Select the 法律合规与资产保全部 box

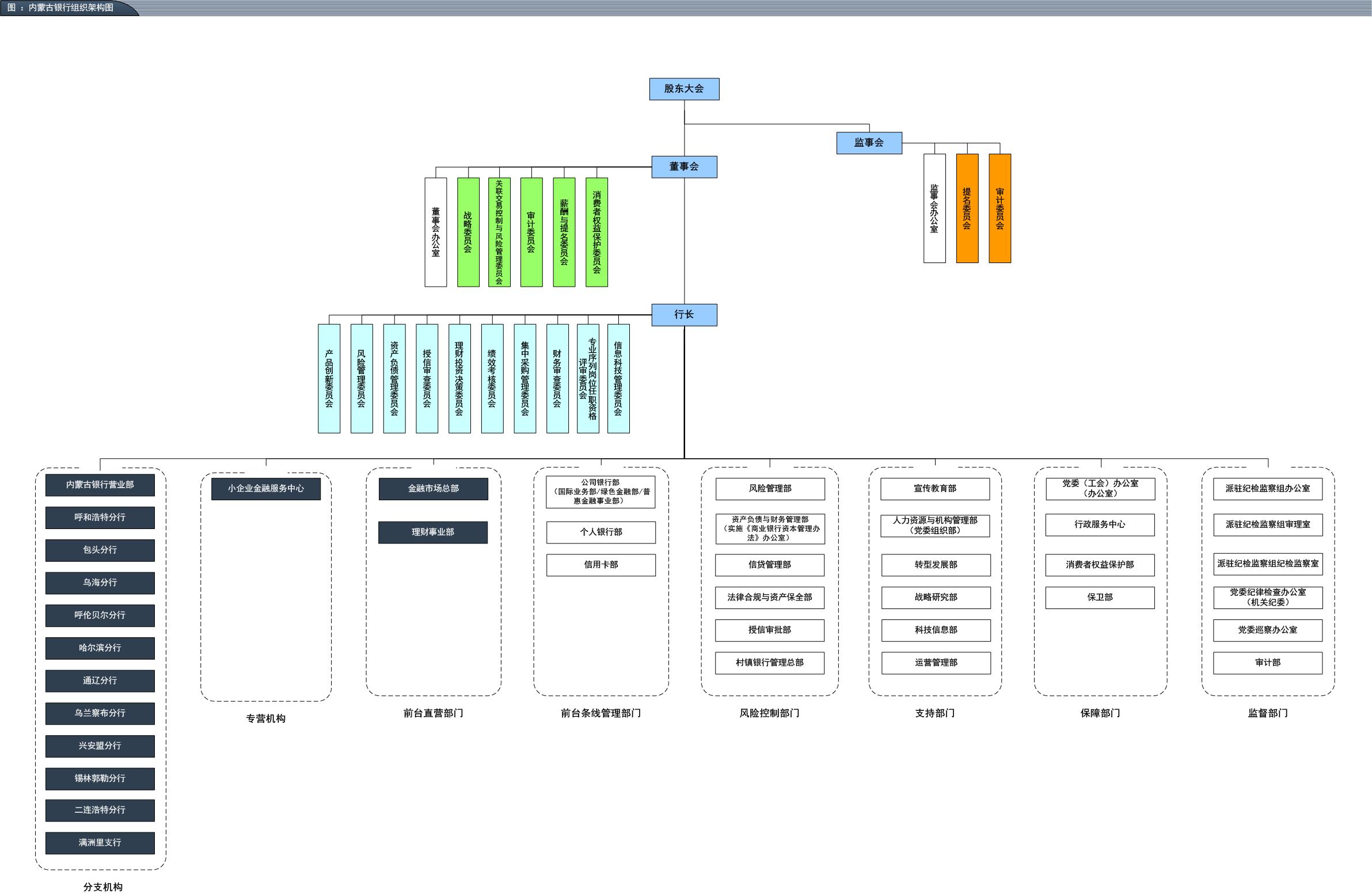click(770, 598)
